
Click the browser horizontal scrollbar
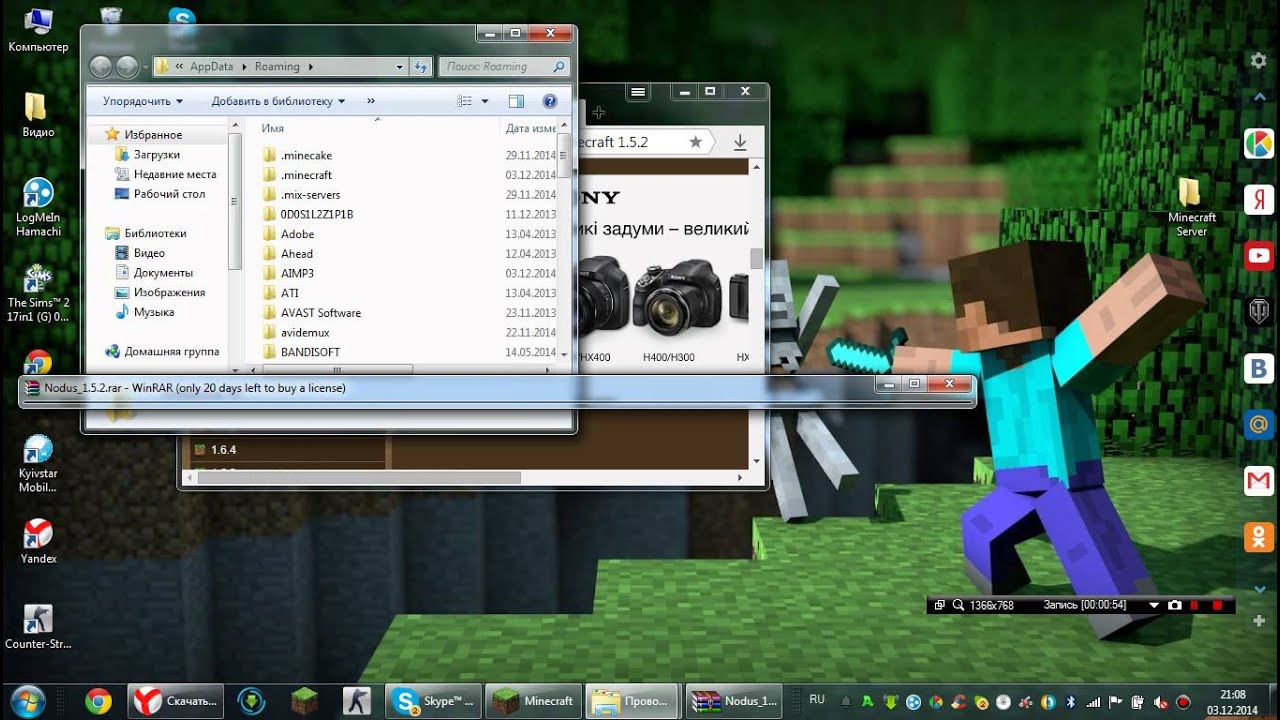pos(360,478)
